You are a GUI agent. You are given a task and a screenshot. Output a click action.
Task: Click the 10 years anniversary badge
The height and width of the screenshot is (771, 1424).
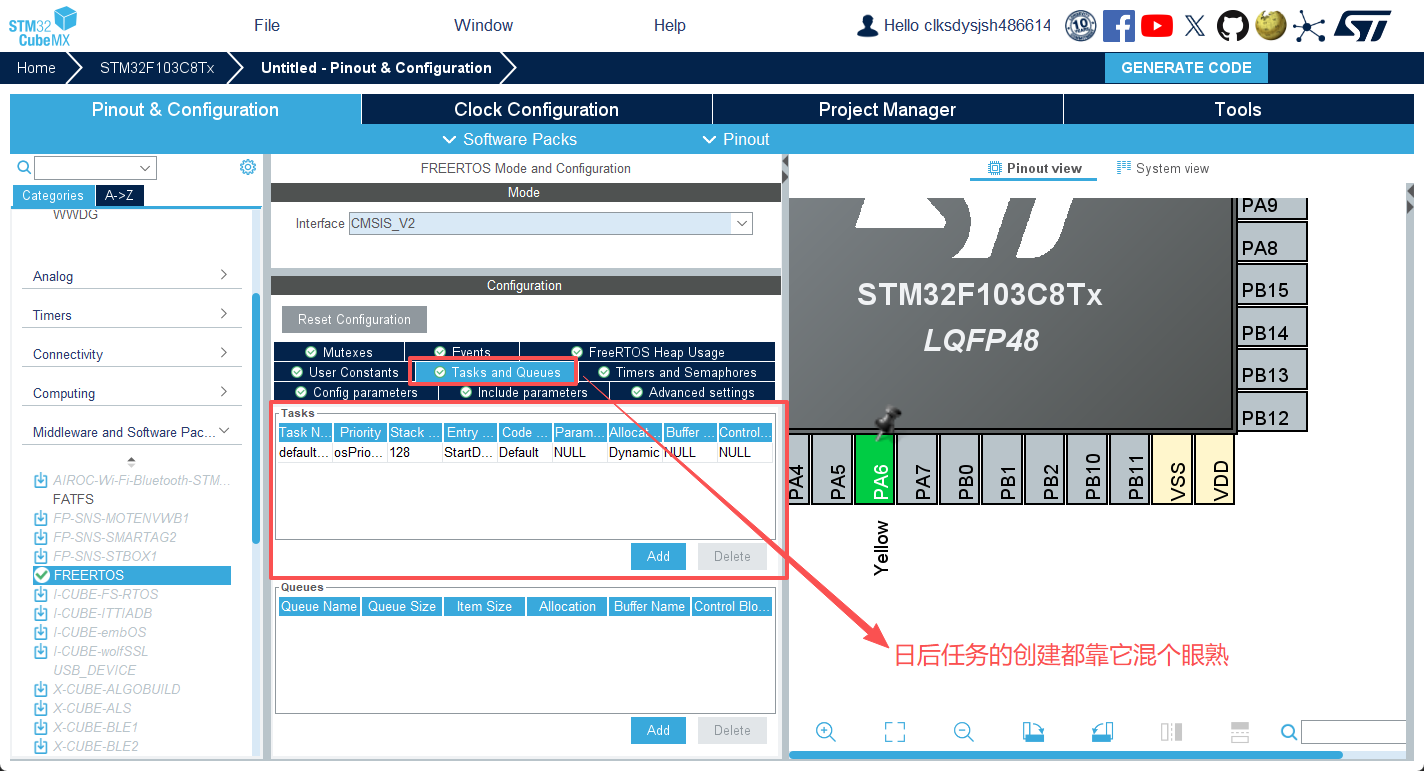tap(1081, 25)
